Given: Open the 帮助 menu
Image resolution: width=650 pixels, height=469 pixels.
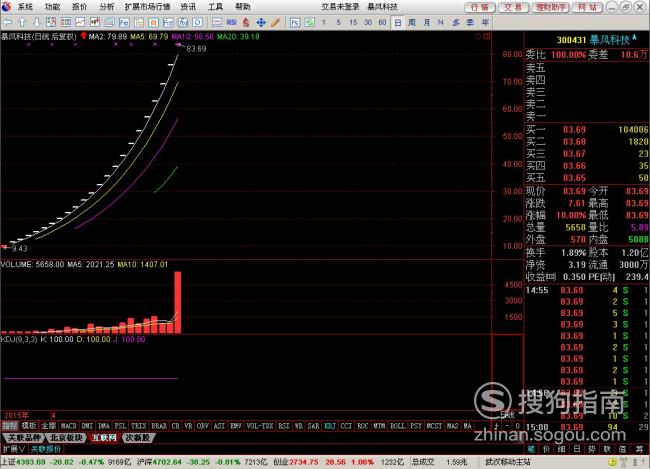Looking at the screenshot, I should (x=243, y=7).
